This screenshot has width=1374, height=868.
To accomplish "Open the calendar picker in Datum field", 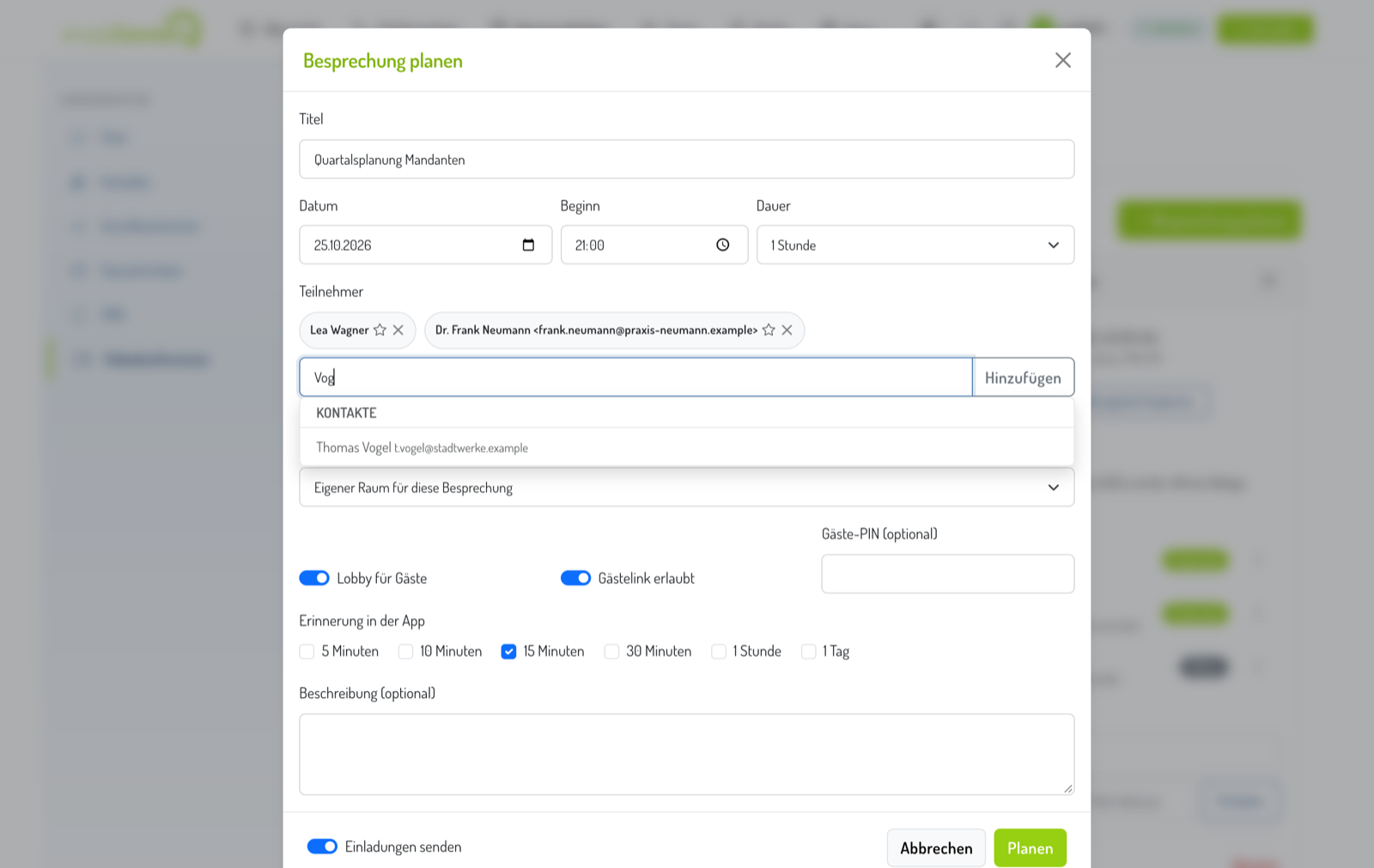I will 528,245.
